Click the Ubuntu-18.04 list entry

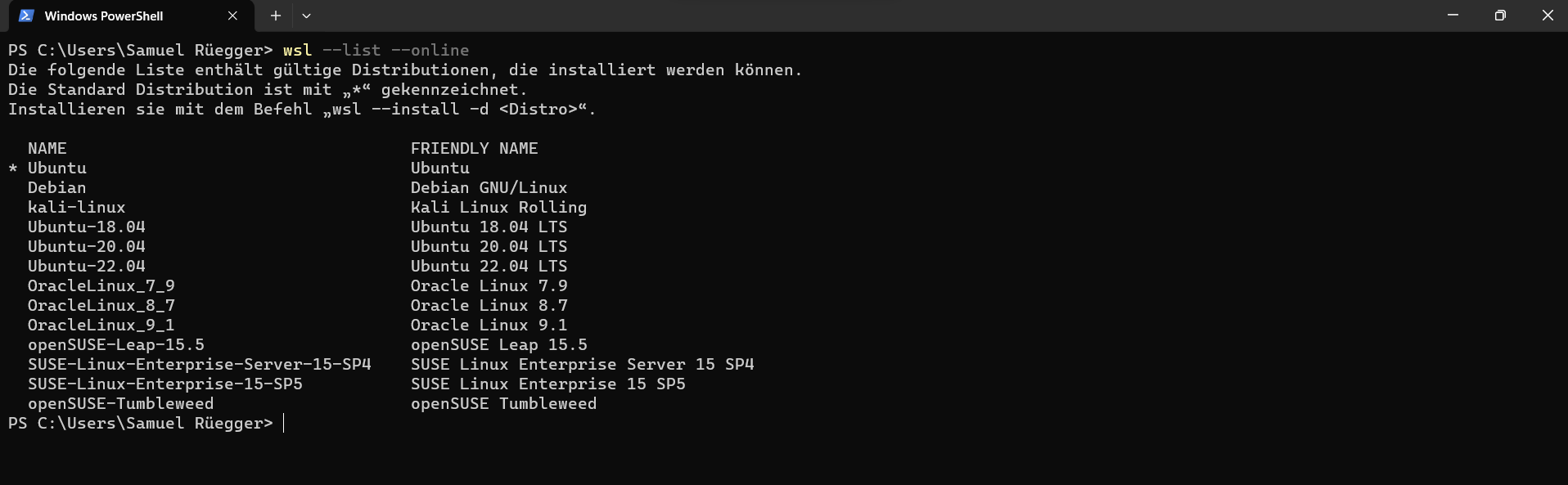[x=86, y=227]
